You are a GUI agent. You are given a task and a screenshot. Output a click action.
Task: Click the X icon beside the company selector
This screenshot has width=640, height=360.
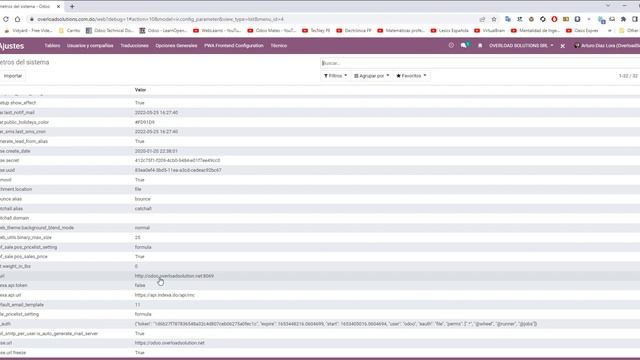tap(562, 46)
